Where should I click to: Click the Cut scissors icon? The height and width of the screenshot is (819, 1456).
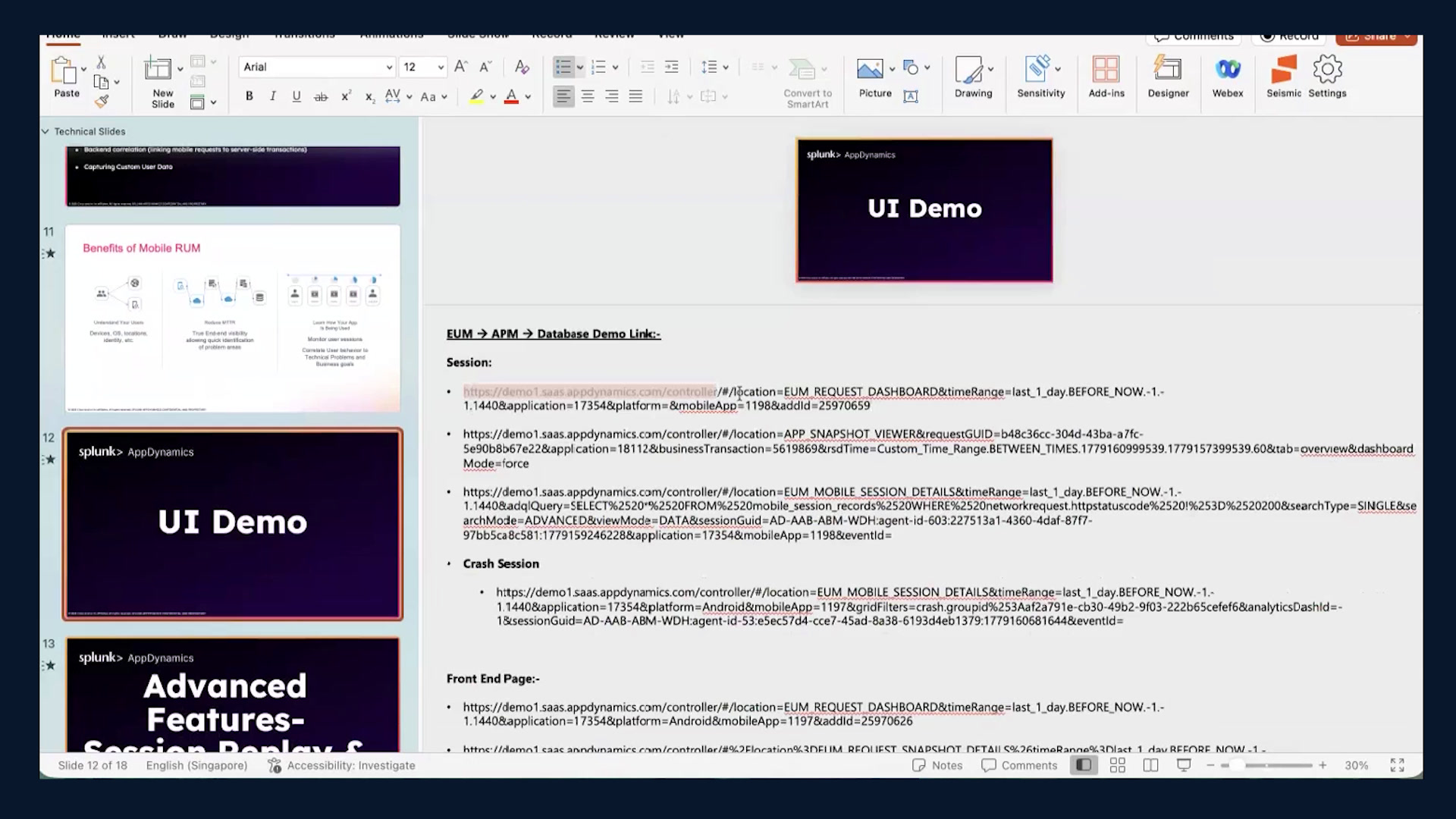click(101, 62)
